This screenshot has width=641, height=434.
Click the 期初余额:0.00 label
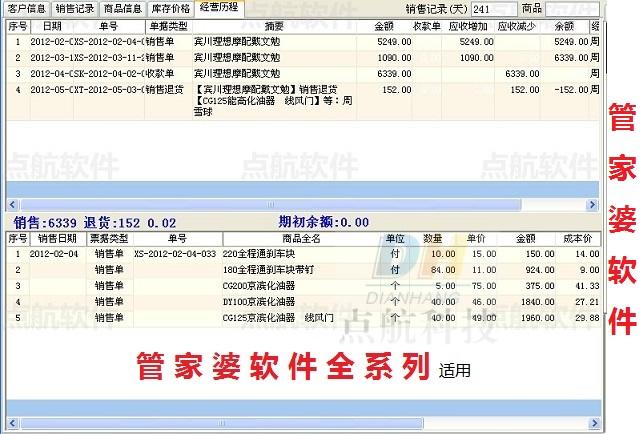323,222
